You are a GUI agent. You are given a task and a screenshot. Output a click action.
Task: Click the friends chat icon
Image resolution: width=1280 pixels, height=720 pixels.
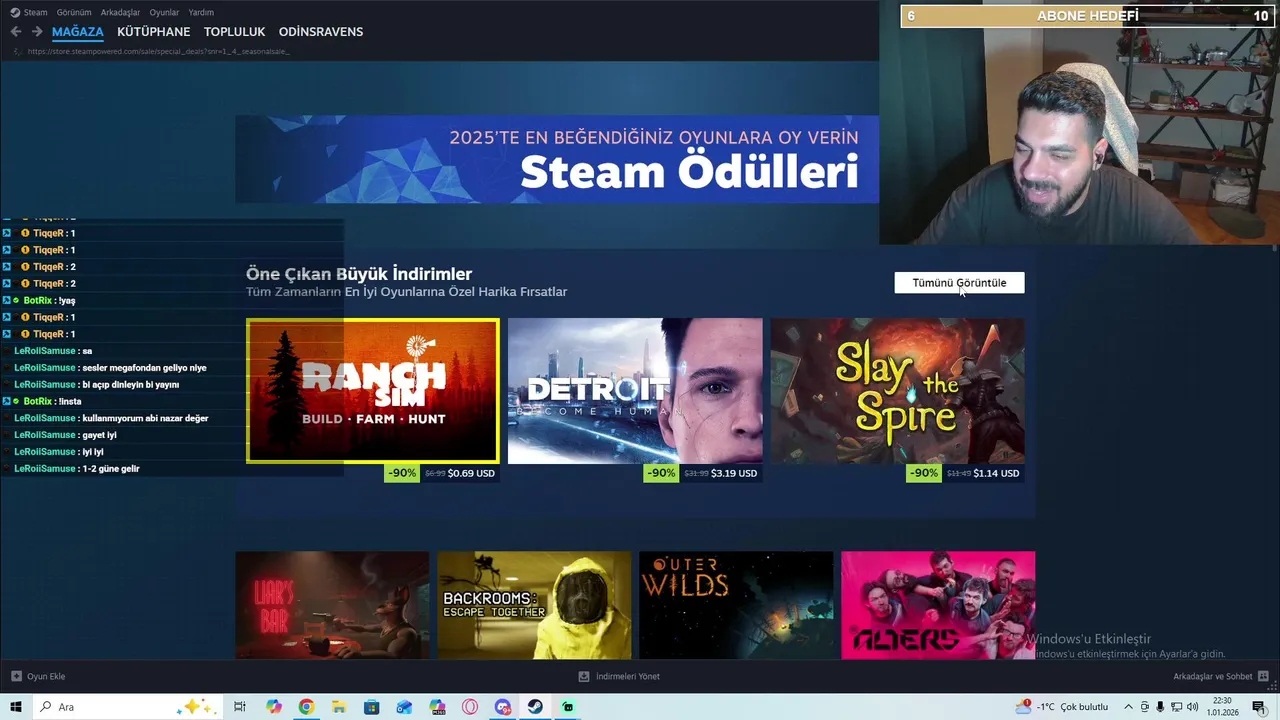tap(1264, 677)
